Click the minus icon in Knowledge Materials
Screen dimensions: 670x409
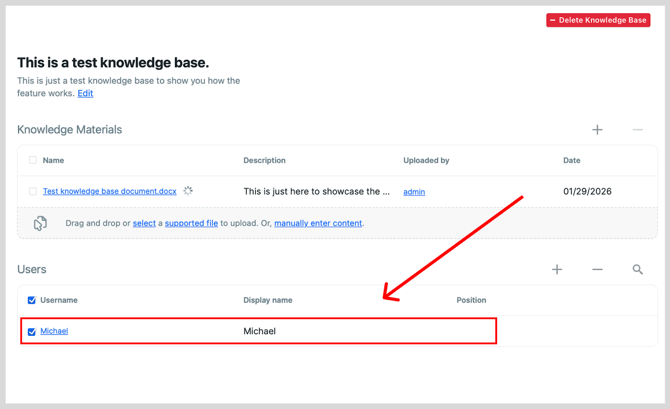coord(638,129)
